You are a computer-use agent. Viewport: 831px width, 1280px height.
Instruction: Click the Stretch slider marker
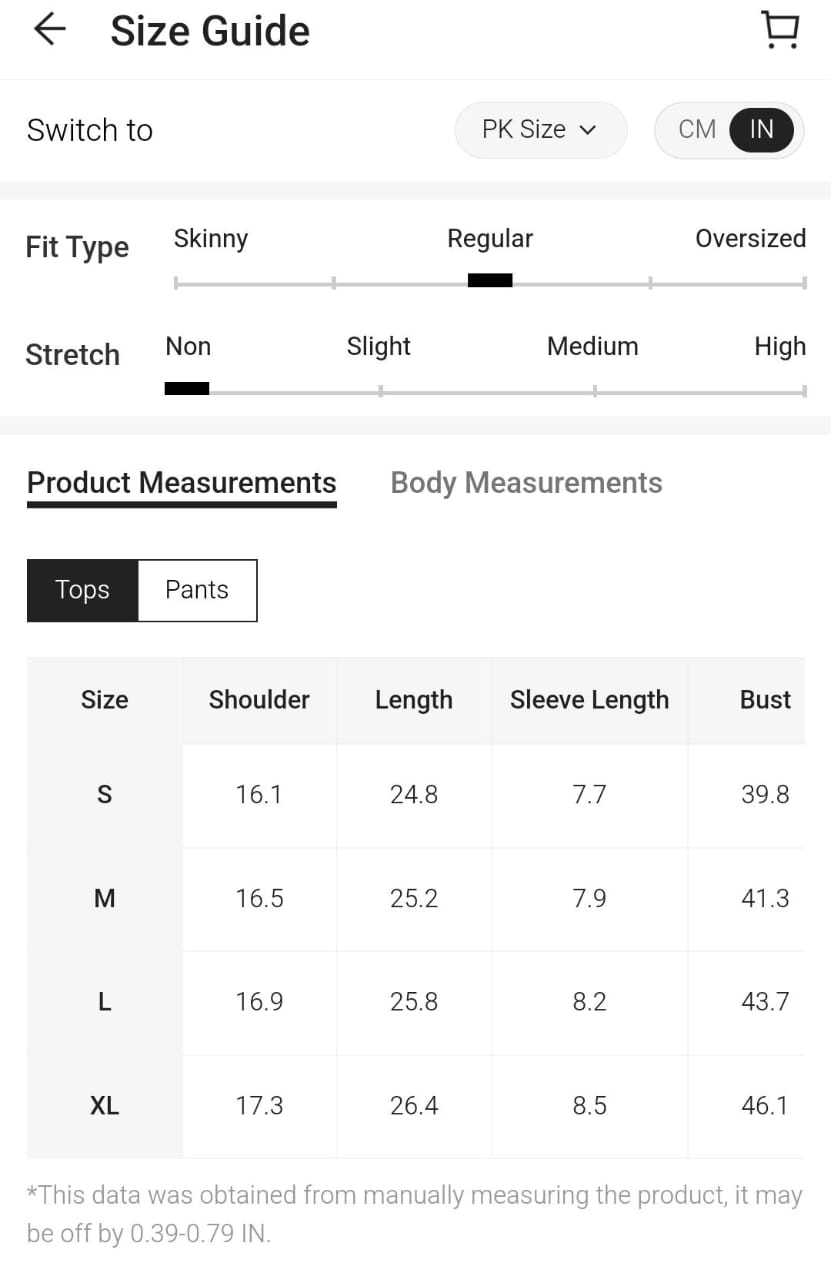point(187,389)
